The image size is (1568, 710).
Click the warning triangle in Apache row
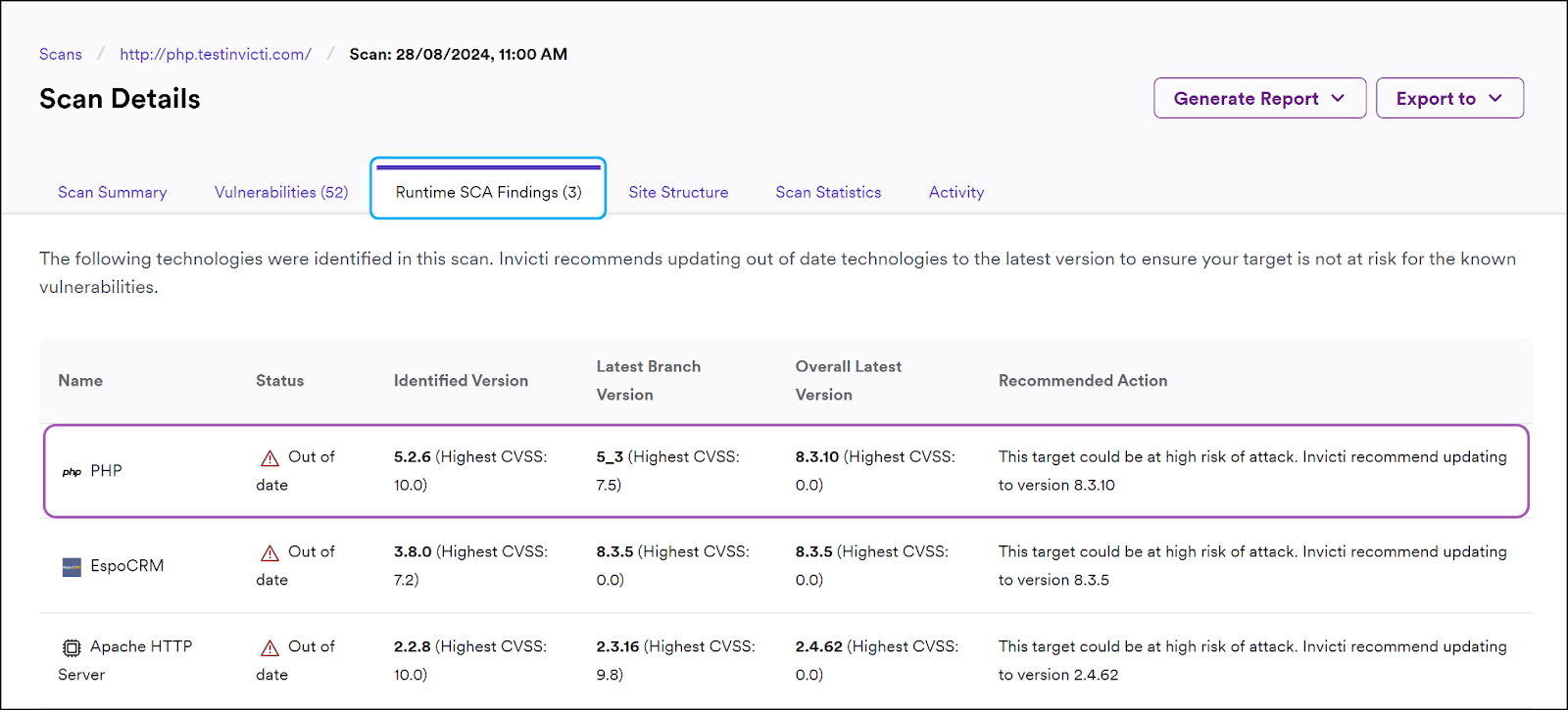tap(269, 648)
